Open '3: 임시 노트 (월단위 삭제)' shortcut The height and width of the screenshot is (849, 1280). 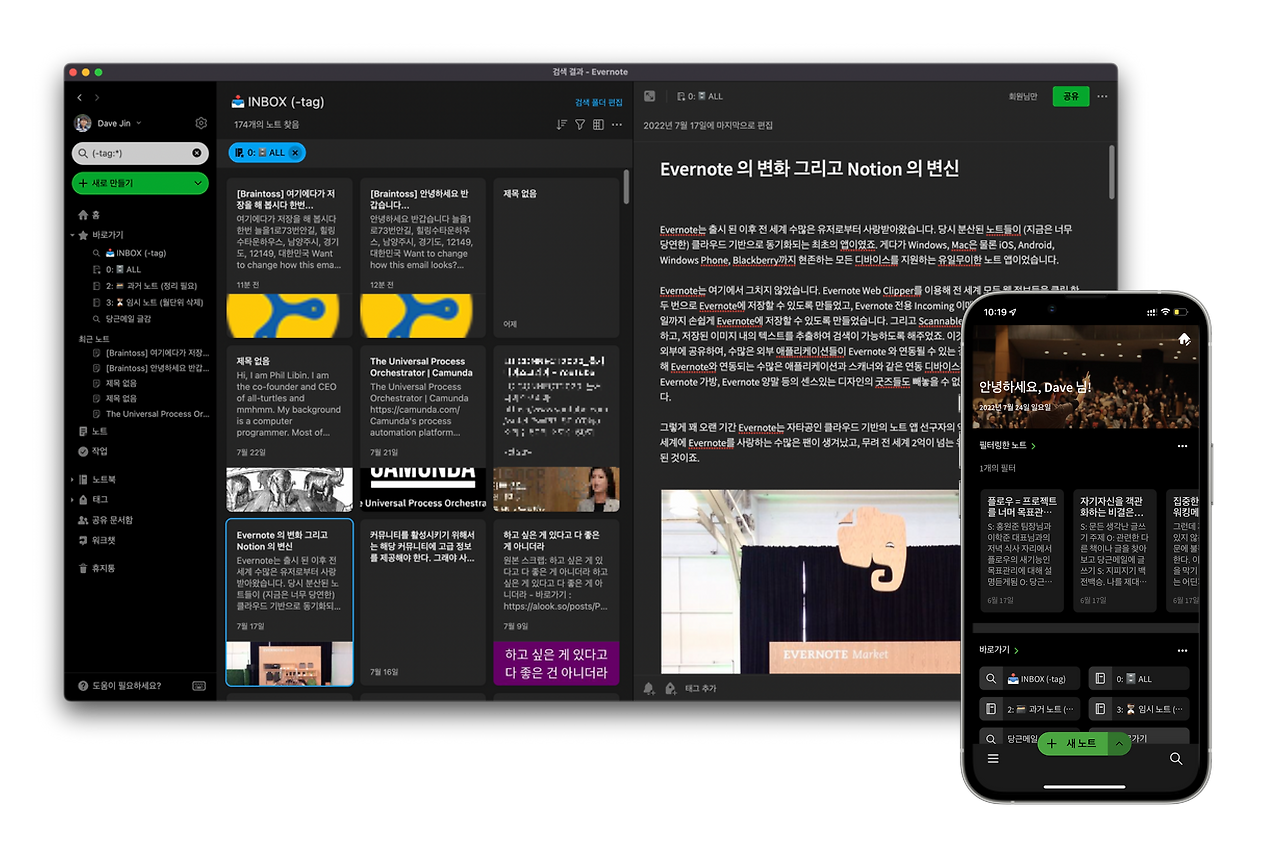[150, 302]
